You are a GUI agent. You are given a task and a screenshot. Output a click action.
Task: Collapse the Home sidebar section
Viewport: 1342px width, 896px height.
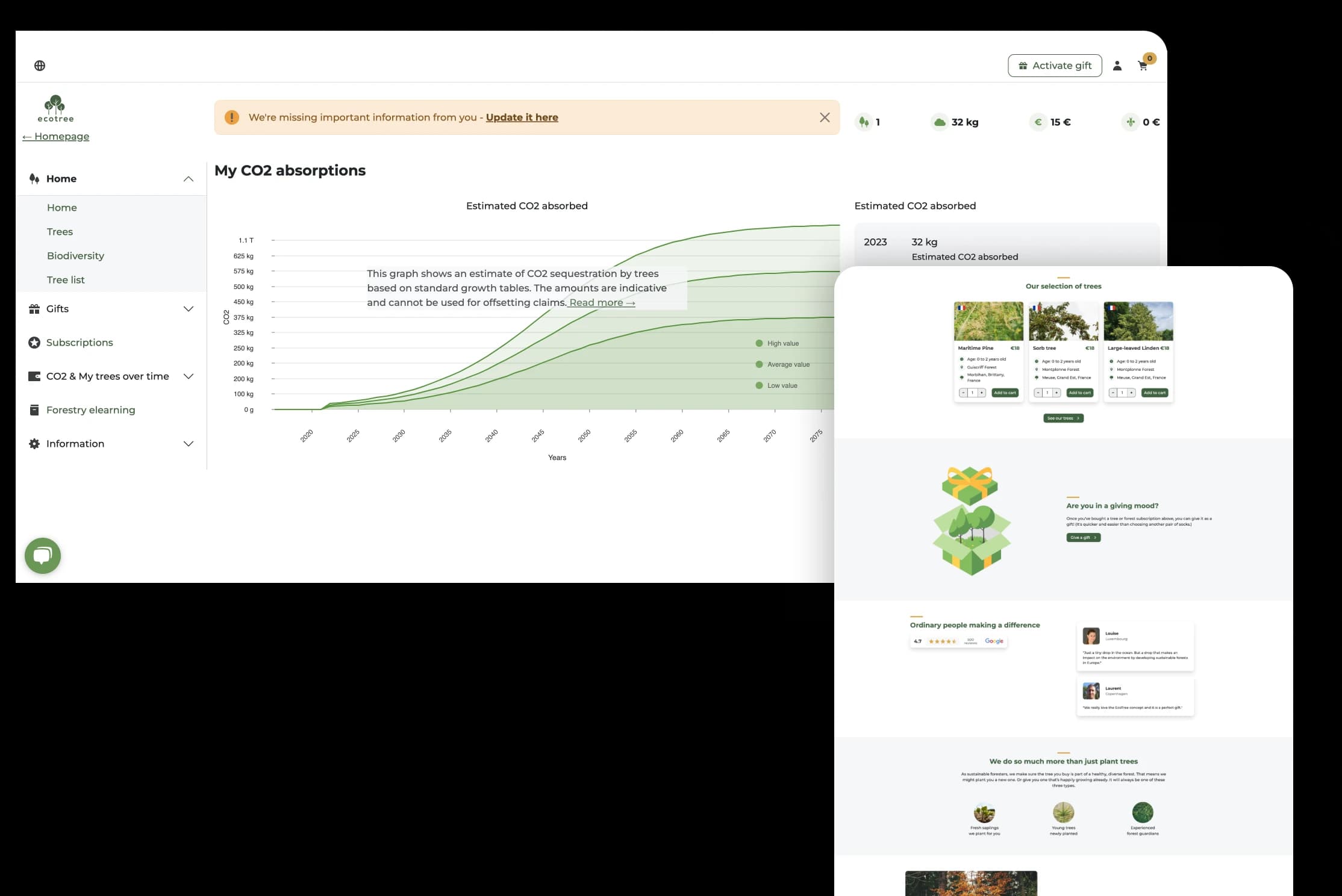tap(188, 179)
